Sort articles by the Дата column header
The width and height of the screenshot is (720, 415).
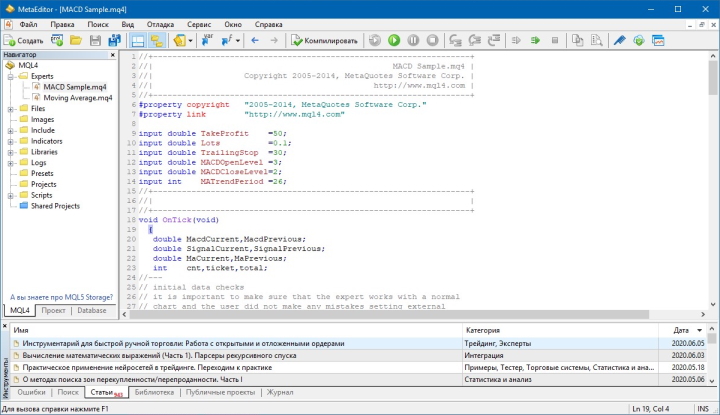pos(680,329)
